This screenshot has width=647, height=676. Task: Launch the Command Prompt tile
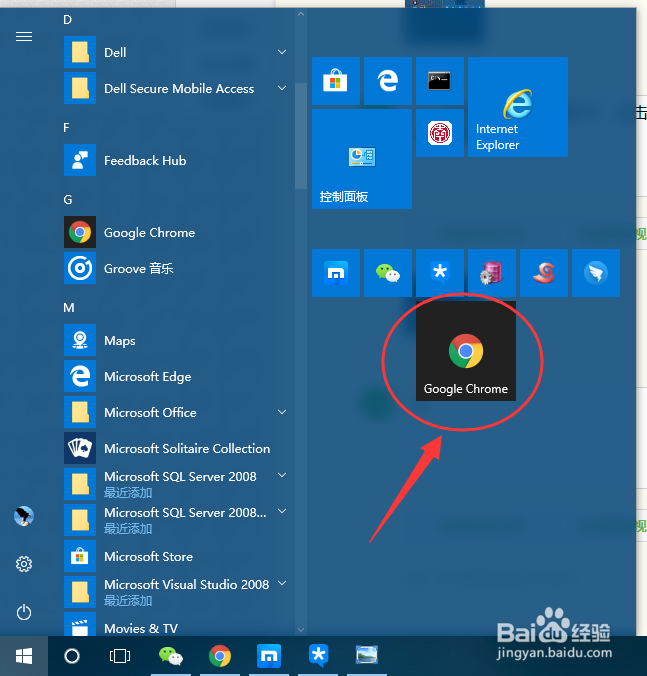[x=440, y=81]
